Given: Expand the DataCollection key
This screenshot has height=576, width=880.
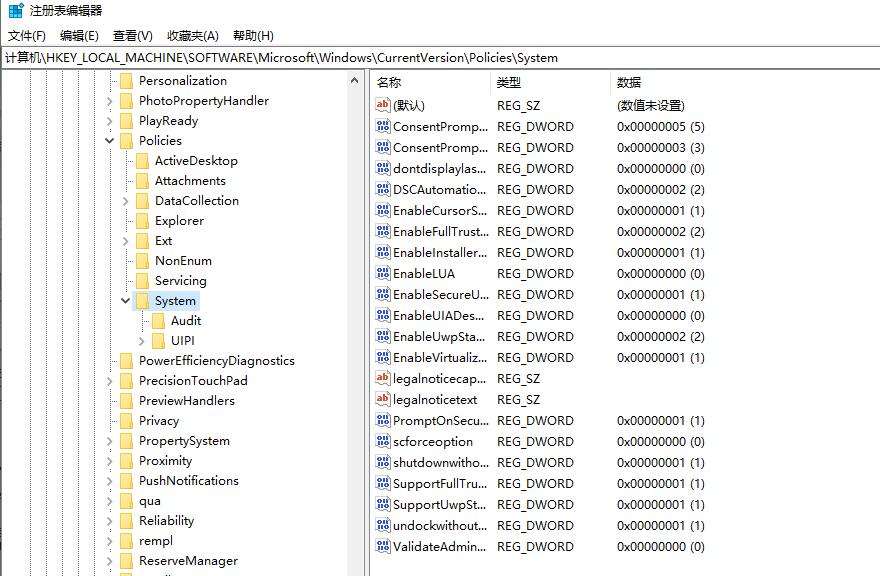Looking at the screenshot, I should point(126,201).
